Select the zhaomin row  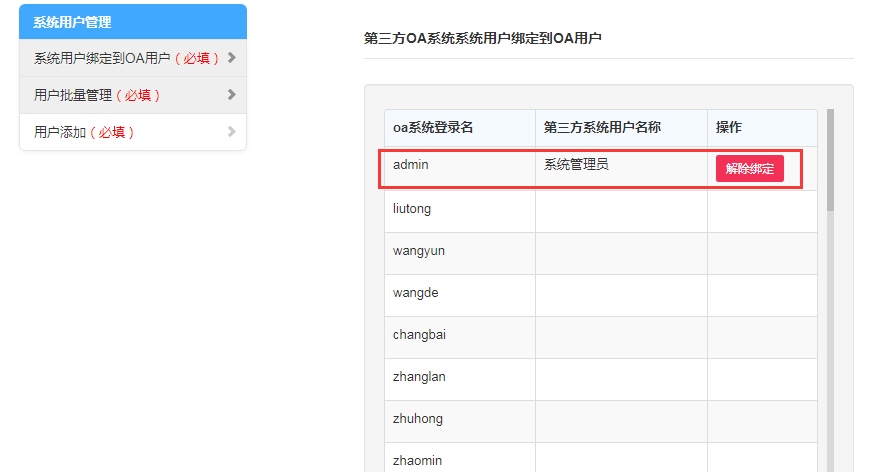tap(418, 460)
